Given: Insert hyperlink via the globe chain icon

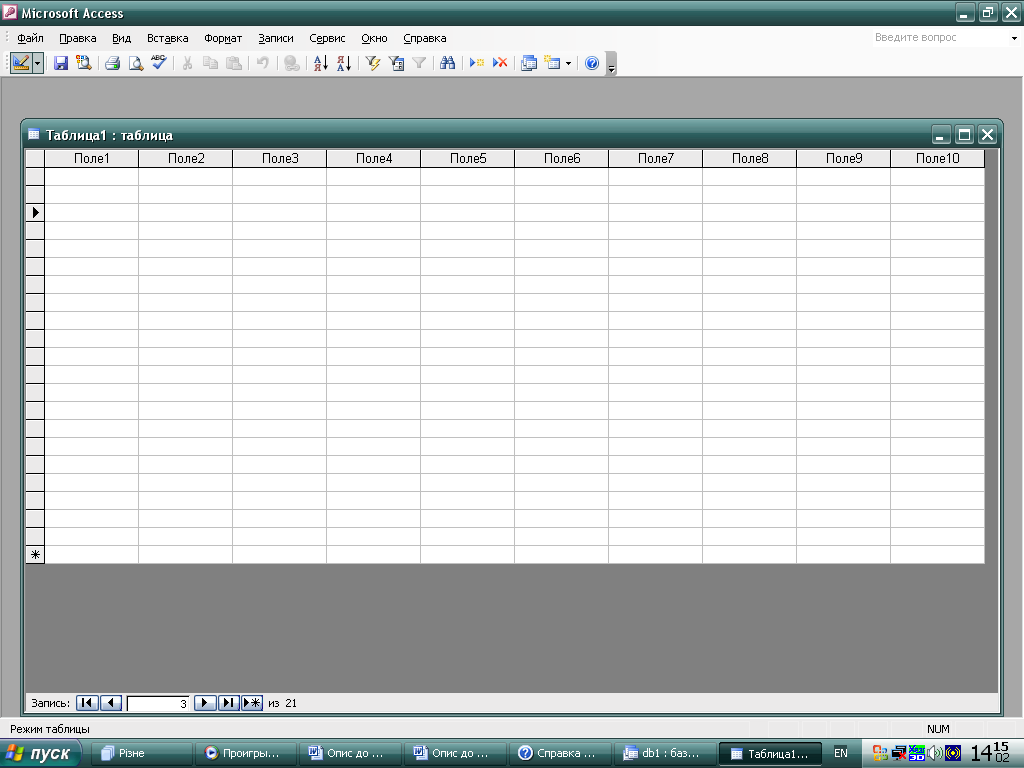Looking at the screenshot, I should pos(292,63).
